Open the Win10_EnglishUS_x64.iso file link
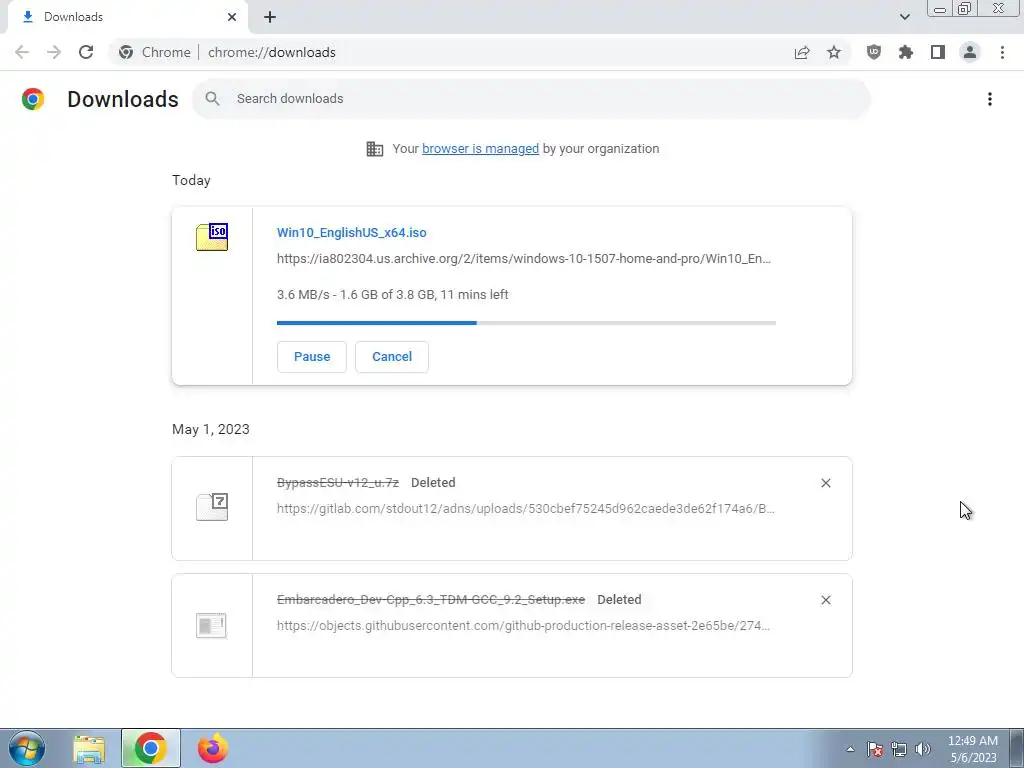The height and width of the screenshot is (768, 1024). pyautogui.click(x=351, y=232)
